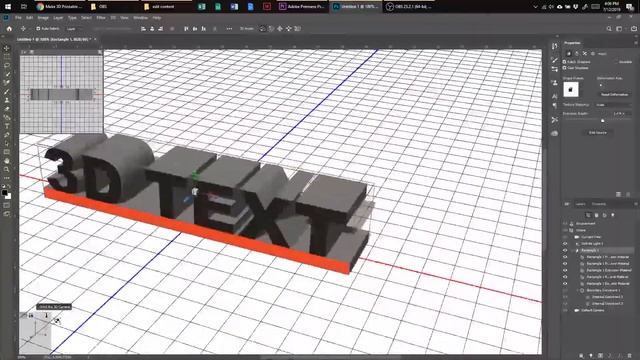
Task: Toggle visibility of Rectangle 1 Extrusion Material
Action: pos(565,270)
